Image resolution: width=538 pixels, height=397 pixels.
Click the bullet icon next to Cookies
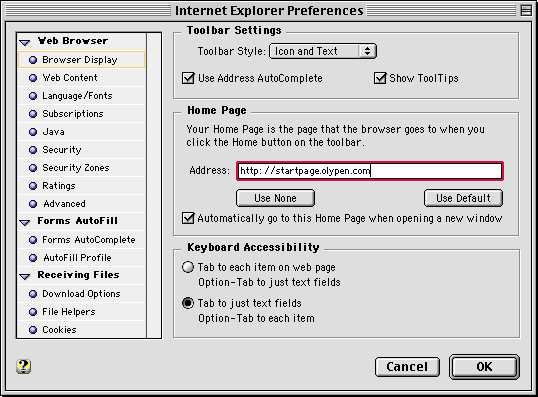33,330
